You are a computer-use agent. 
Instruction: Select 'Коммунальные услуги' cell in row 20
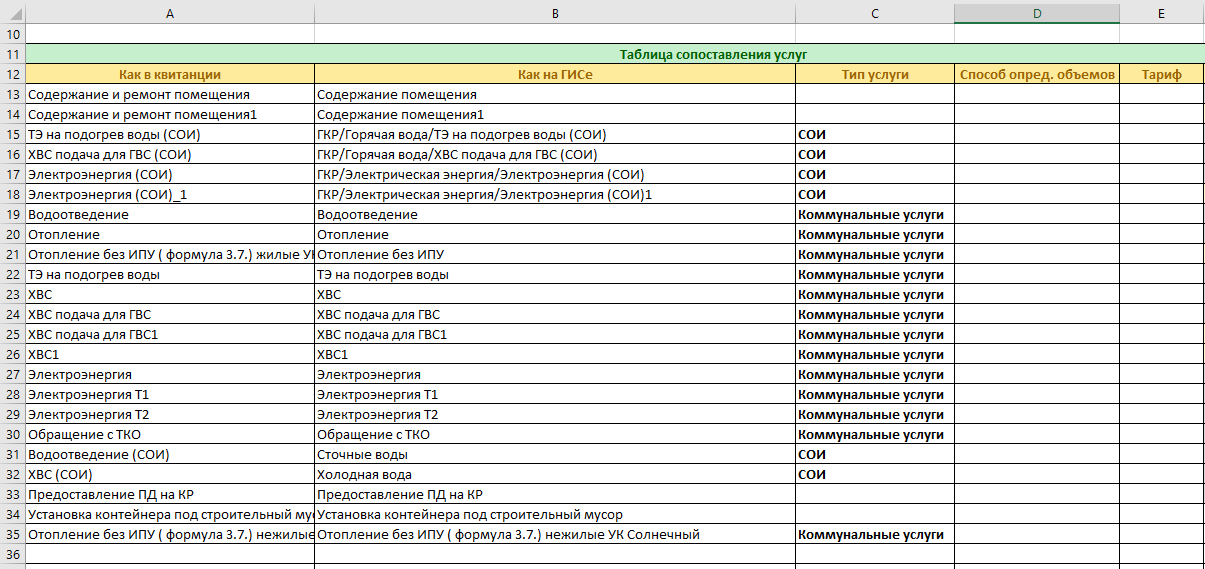(875, 234)
